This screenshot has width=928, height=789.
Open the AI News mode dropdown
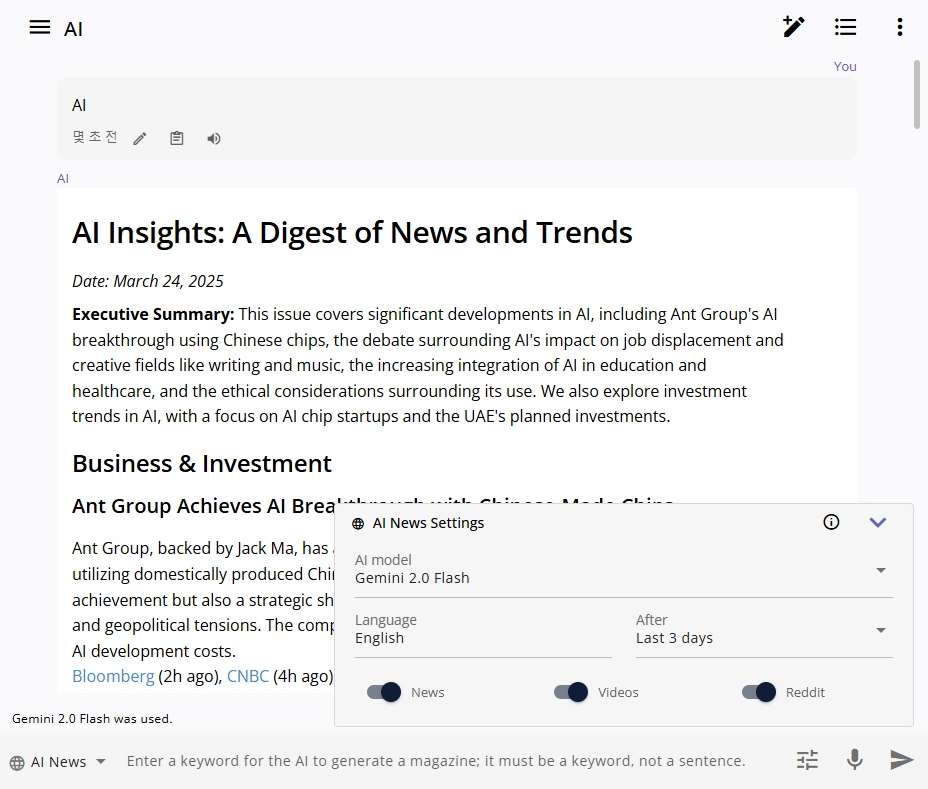tap(58, 762)
